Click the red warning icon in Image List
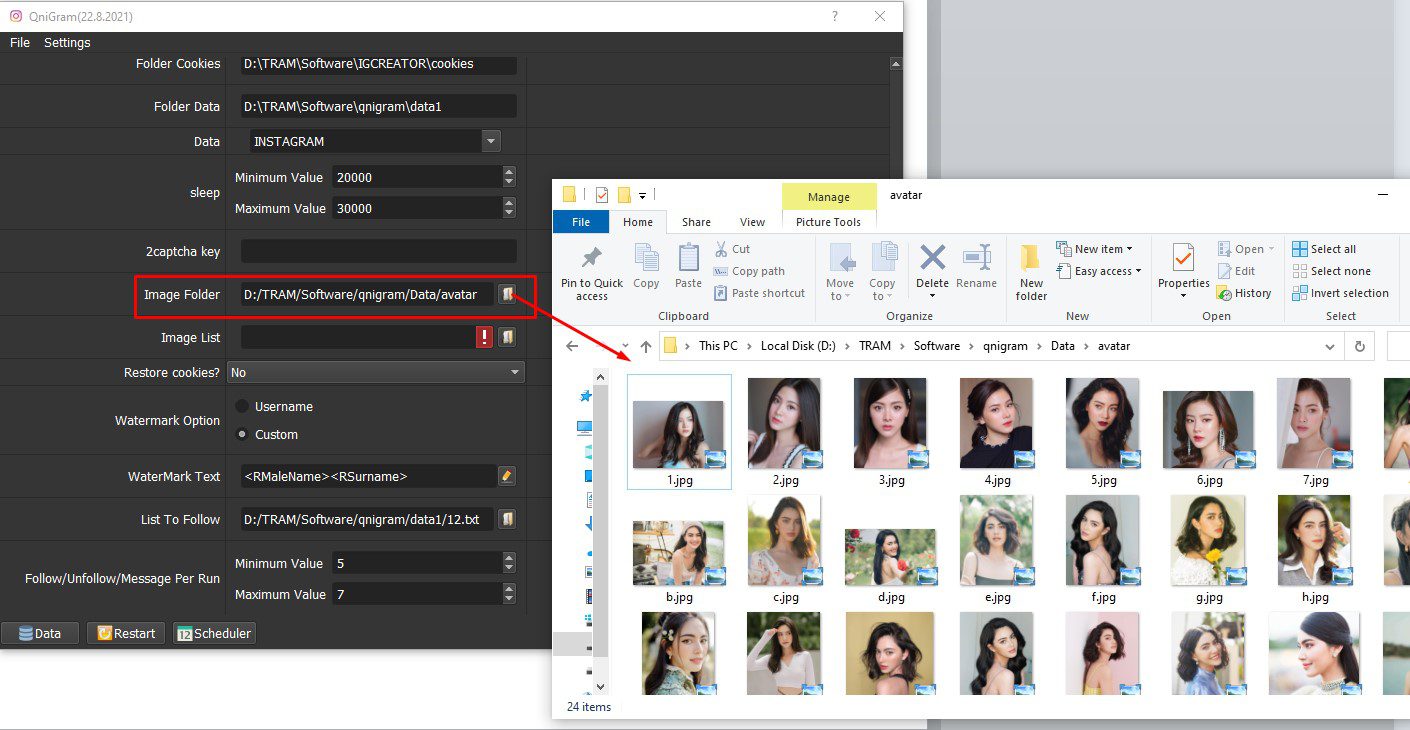Image resolution: width=1410 pixels, height=730 pixels. pyautogui.click(x=485, y=337)
